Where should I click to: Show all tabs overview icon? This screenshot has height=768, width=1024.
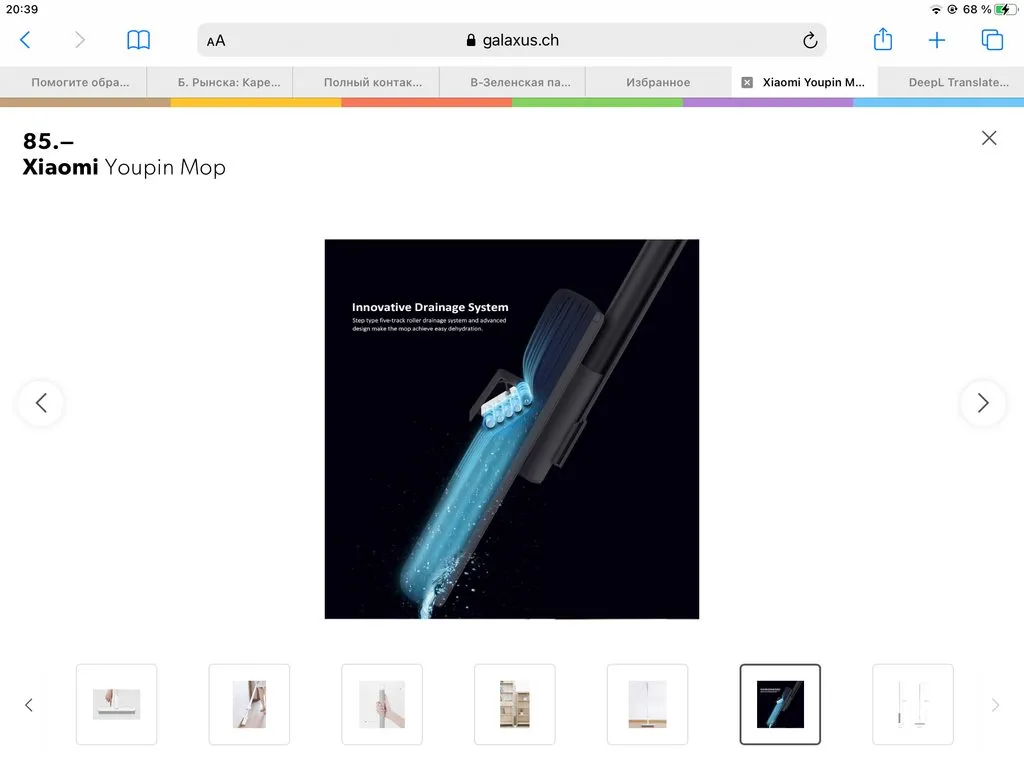pos(992,40)
